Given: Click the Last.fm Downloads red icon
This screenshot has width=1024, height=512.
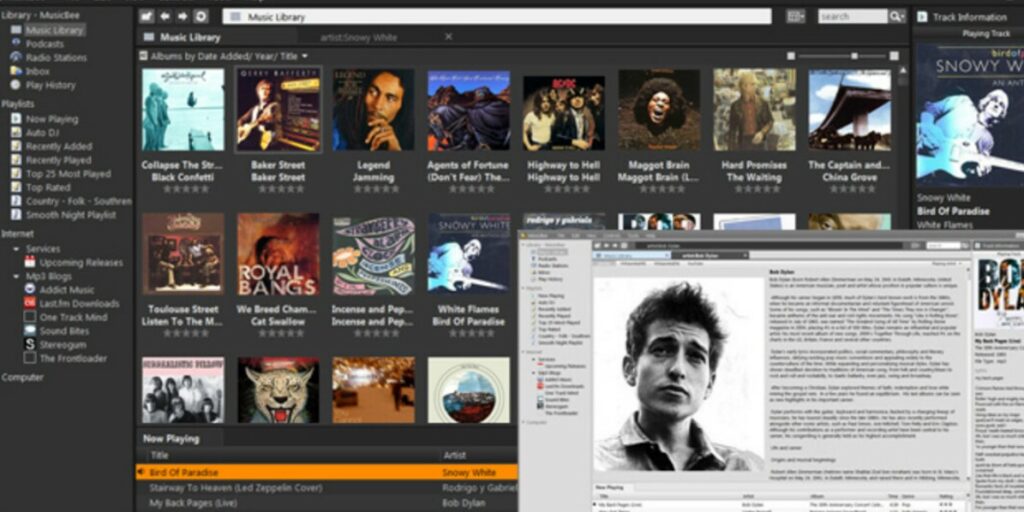Looking at the screenshot, I should click(29, 303).
